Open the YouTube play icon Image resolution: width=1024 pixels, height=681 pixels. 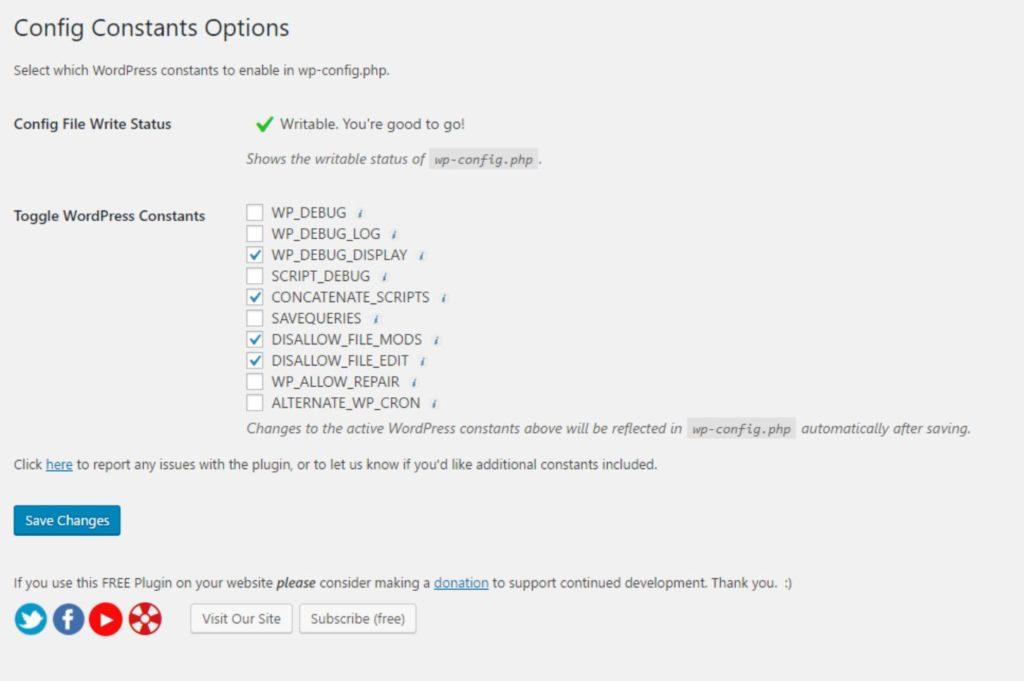106,619
